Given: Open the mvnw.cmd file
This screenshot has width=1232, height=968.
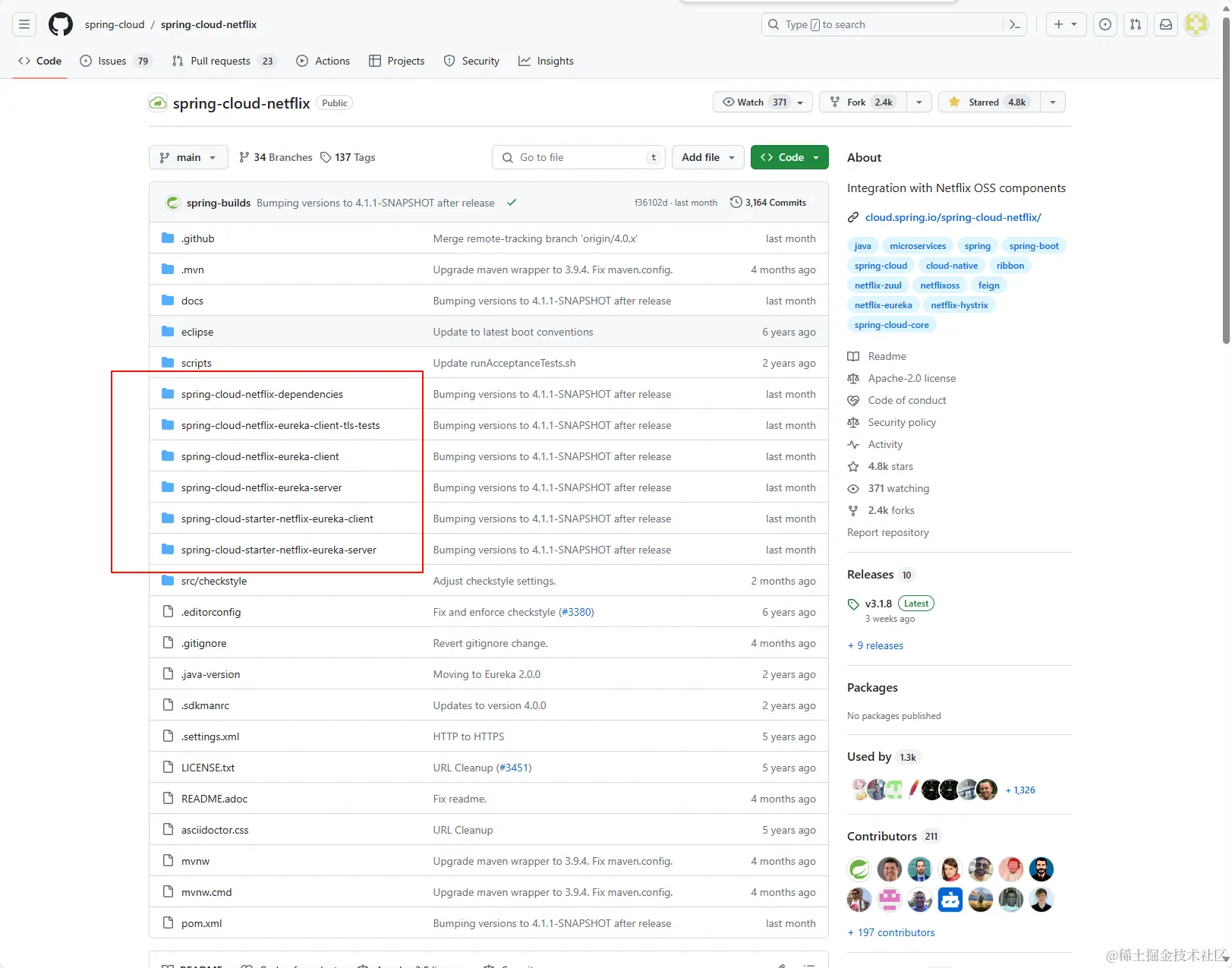Looking at the screenshot, I should pos(206,892).
